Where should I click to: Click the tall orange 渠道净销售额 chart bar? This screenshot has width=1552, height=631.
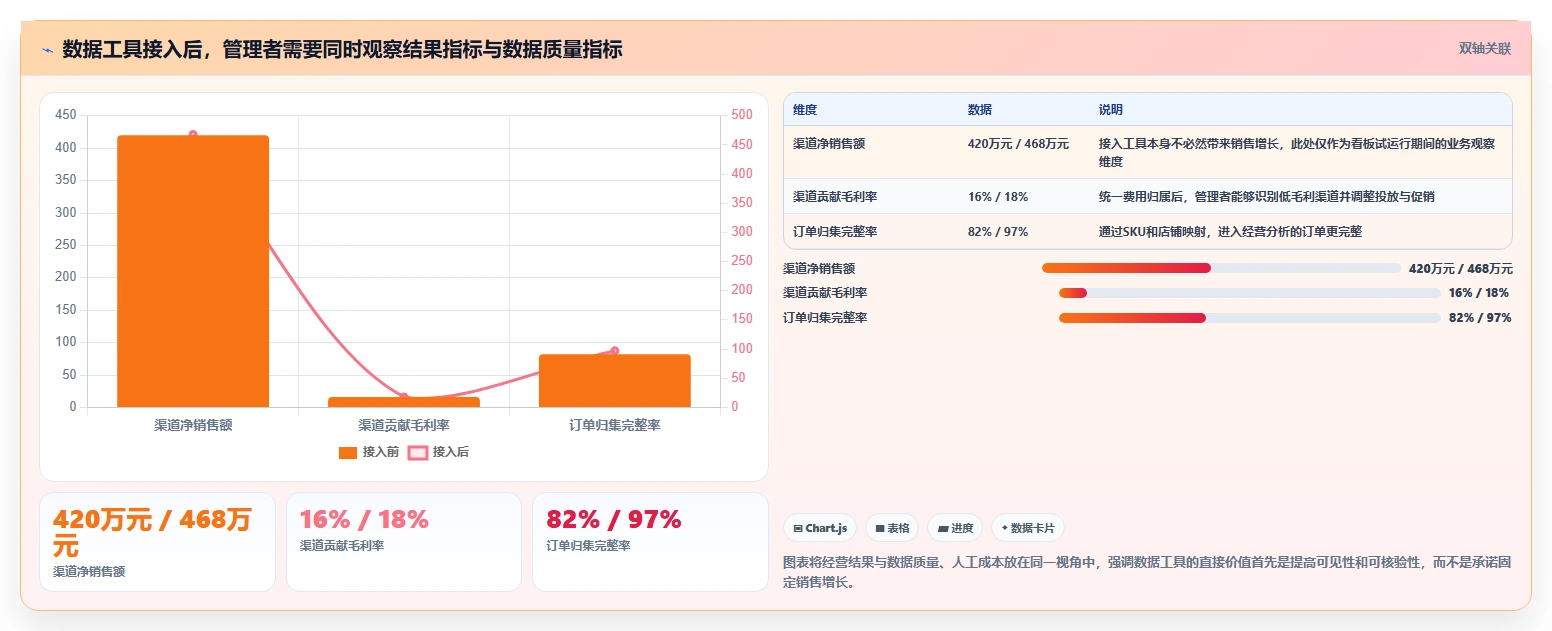193,271
